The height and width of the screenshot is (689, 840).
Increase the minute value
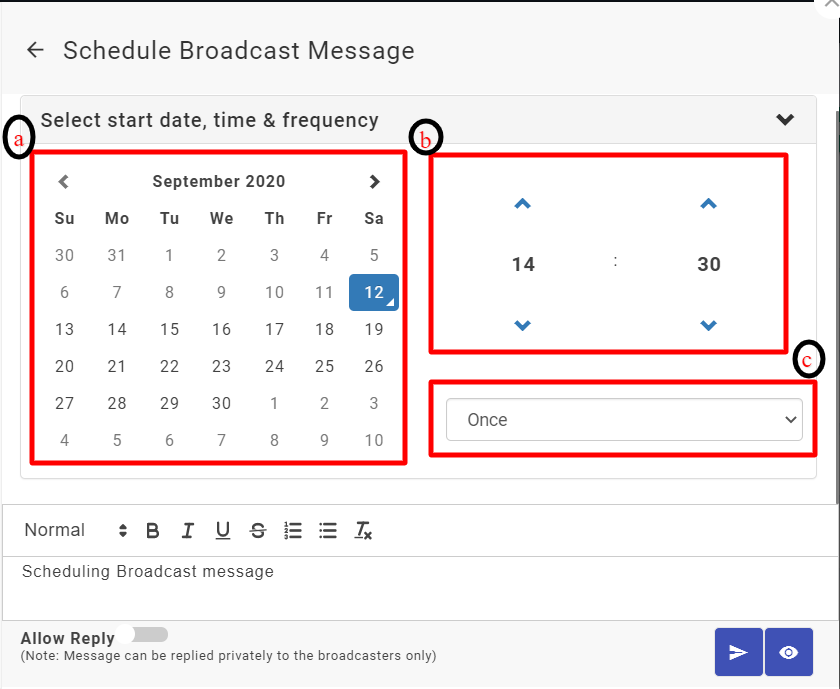coord(708,204)
